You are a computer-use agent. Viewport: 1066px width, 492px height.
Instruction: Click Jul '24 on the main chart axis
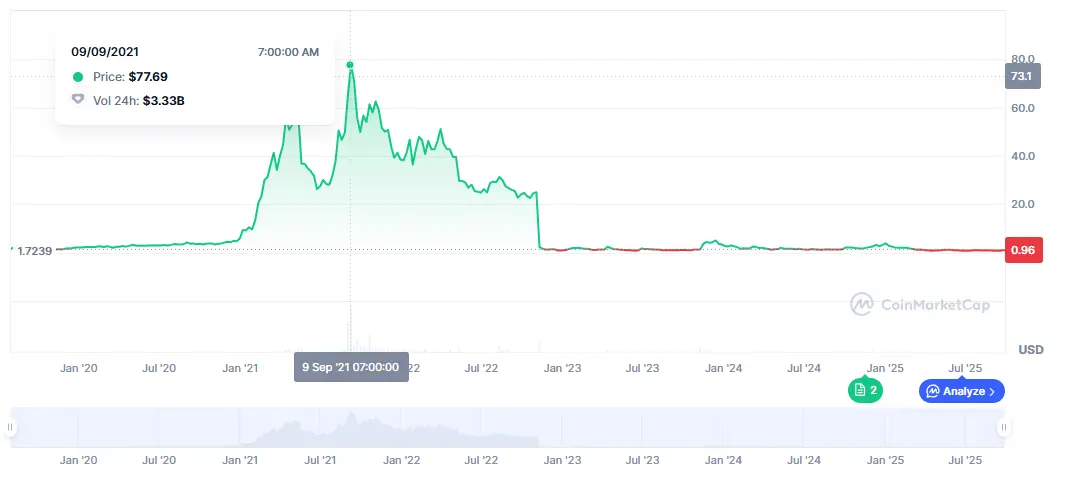(x=804, y=368)
